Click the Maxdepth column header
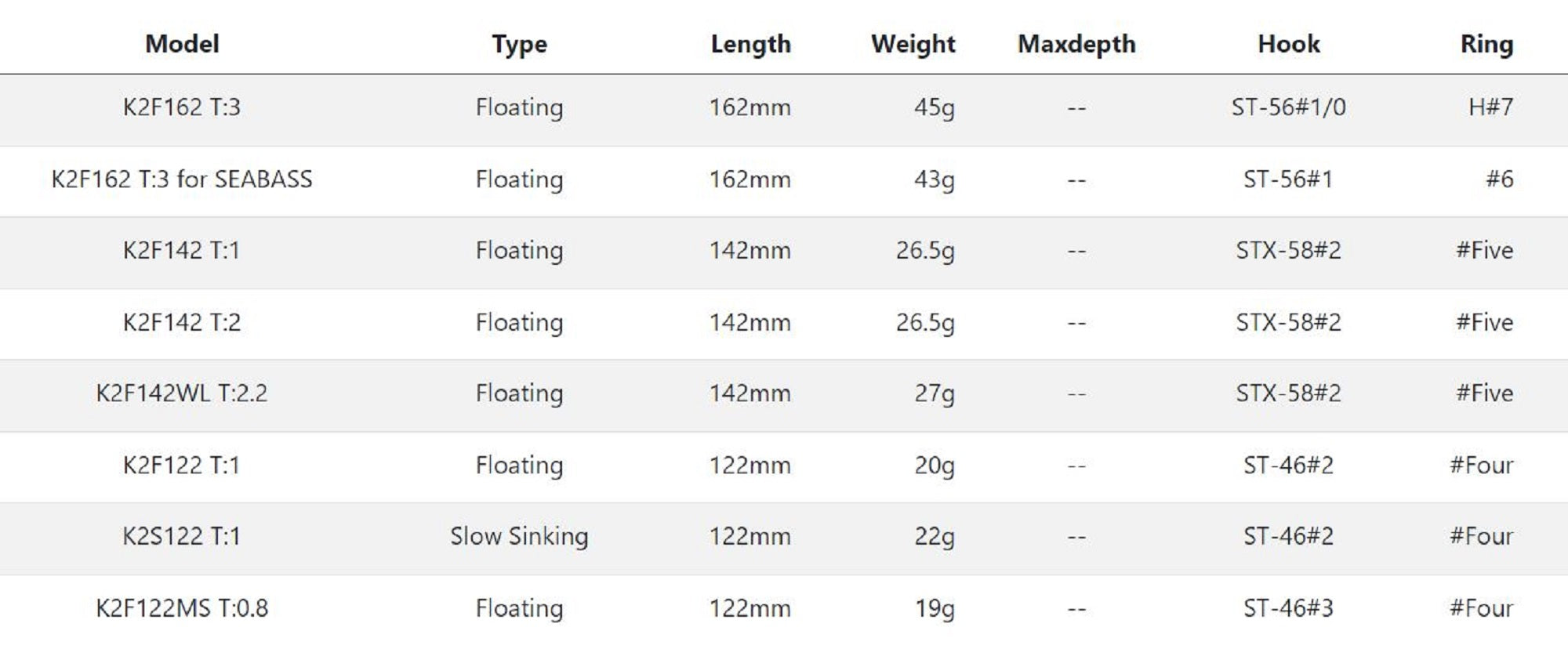This screenshot has height=645, width=1568. 1076,45
